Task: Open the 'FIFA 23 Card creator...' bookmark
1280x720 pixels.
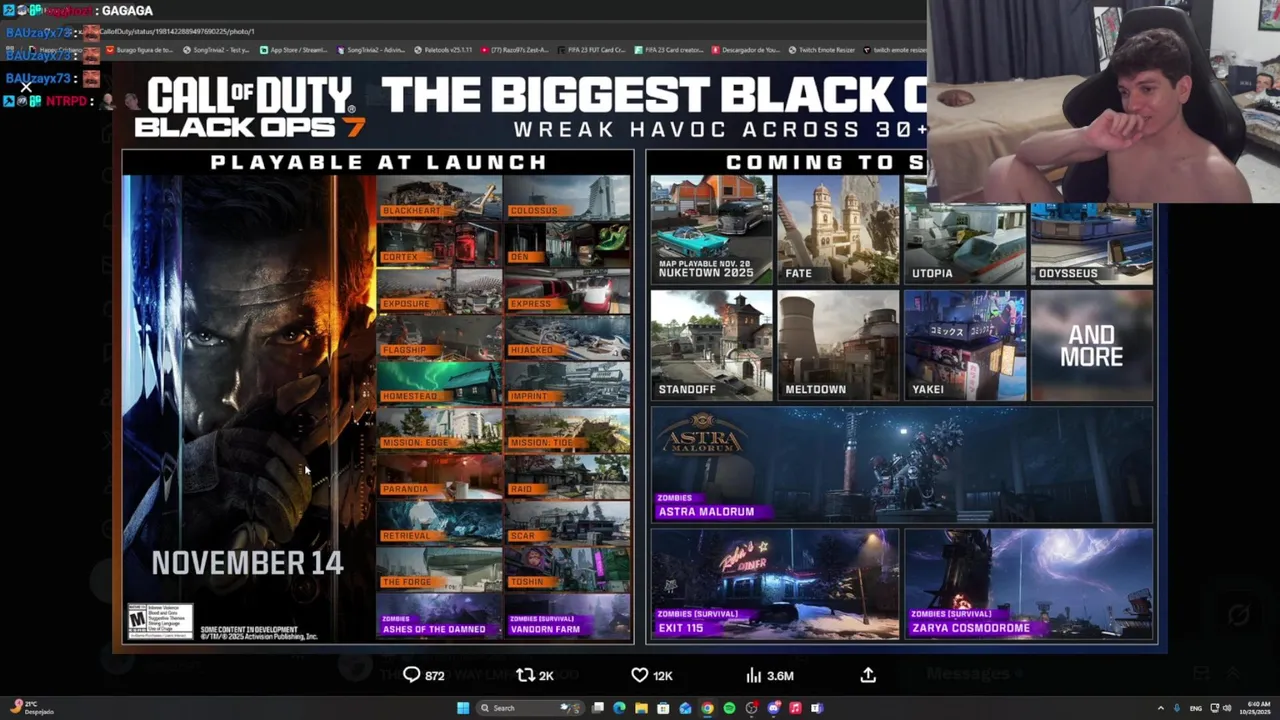Action: [670, 50]
